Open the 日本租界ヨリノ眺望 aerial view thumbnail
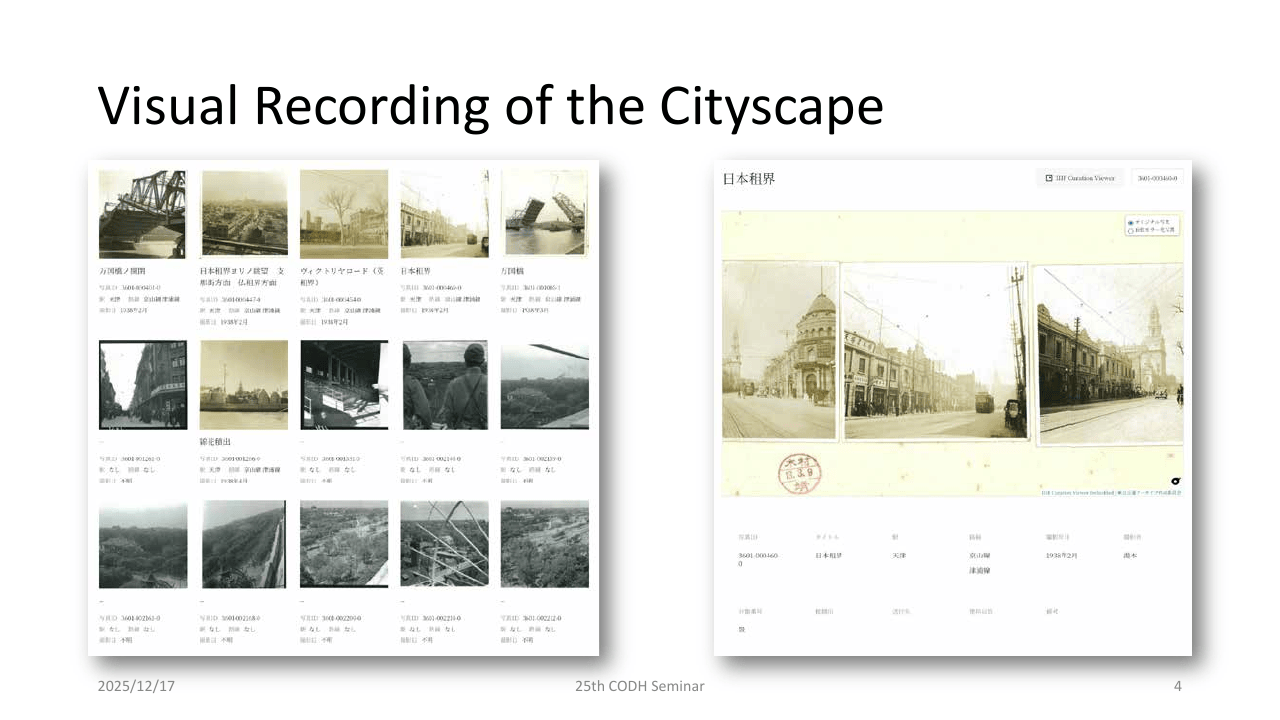 coord(244,214)
